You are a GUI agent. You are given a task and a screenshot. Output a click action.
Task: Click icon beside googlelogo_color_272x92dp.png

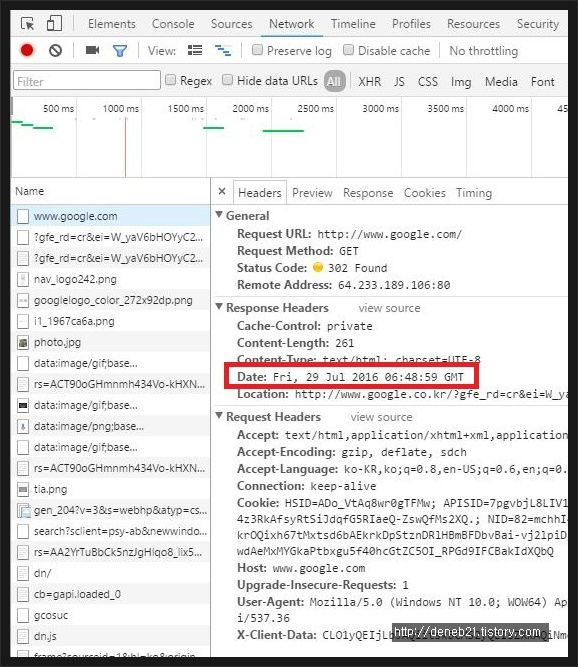23,300
